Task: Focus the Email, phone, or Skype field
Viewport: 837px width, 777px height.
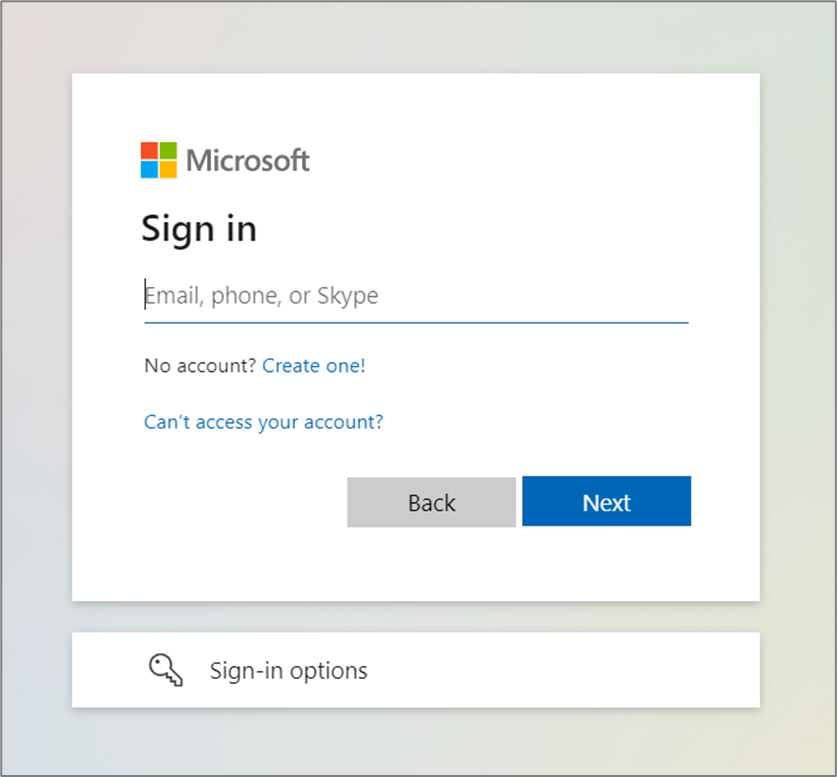Action: point(300,296)
